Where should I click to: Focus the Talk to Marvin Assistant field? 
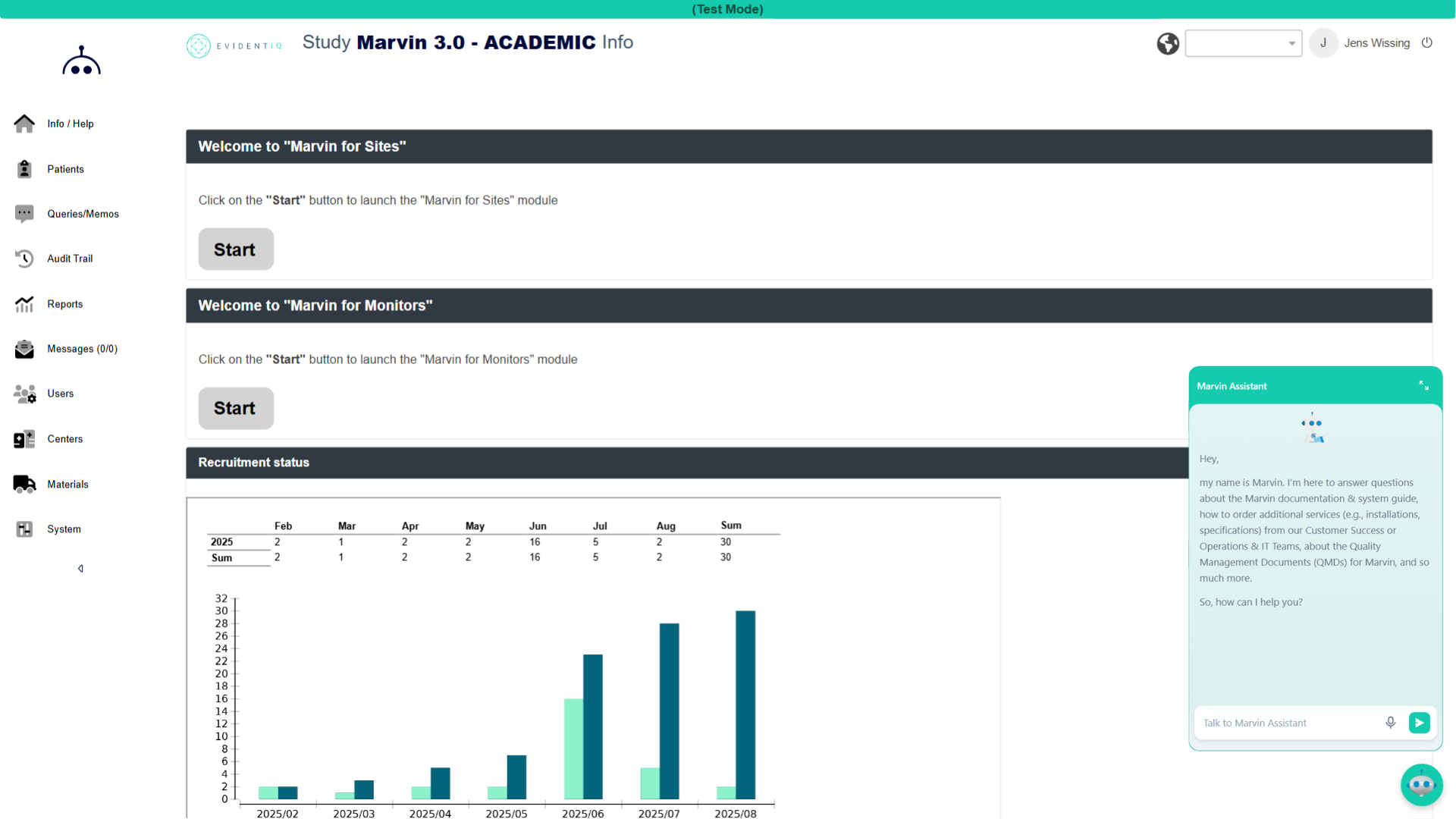1289,723
